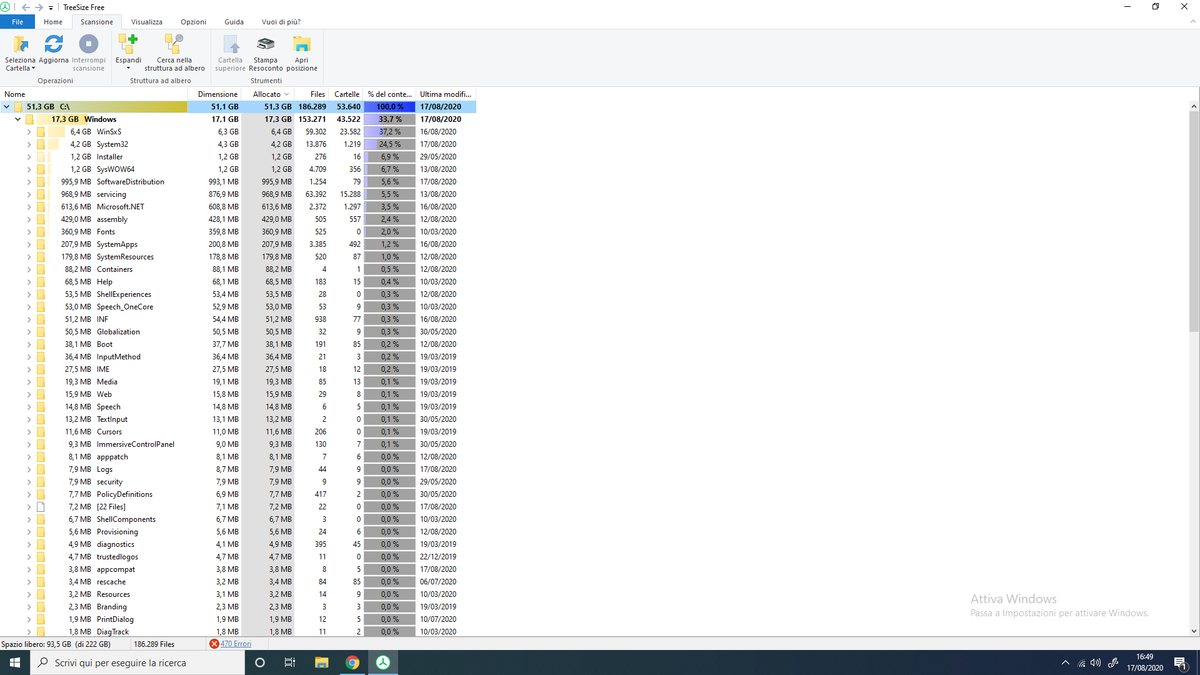Click the Stampa Resoconto printer icon
The image size is (1200, 675).
266,44
